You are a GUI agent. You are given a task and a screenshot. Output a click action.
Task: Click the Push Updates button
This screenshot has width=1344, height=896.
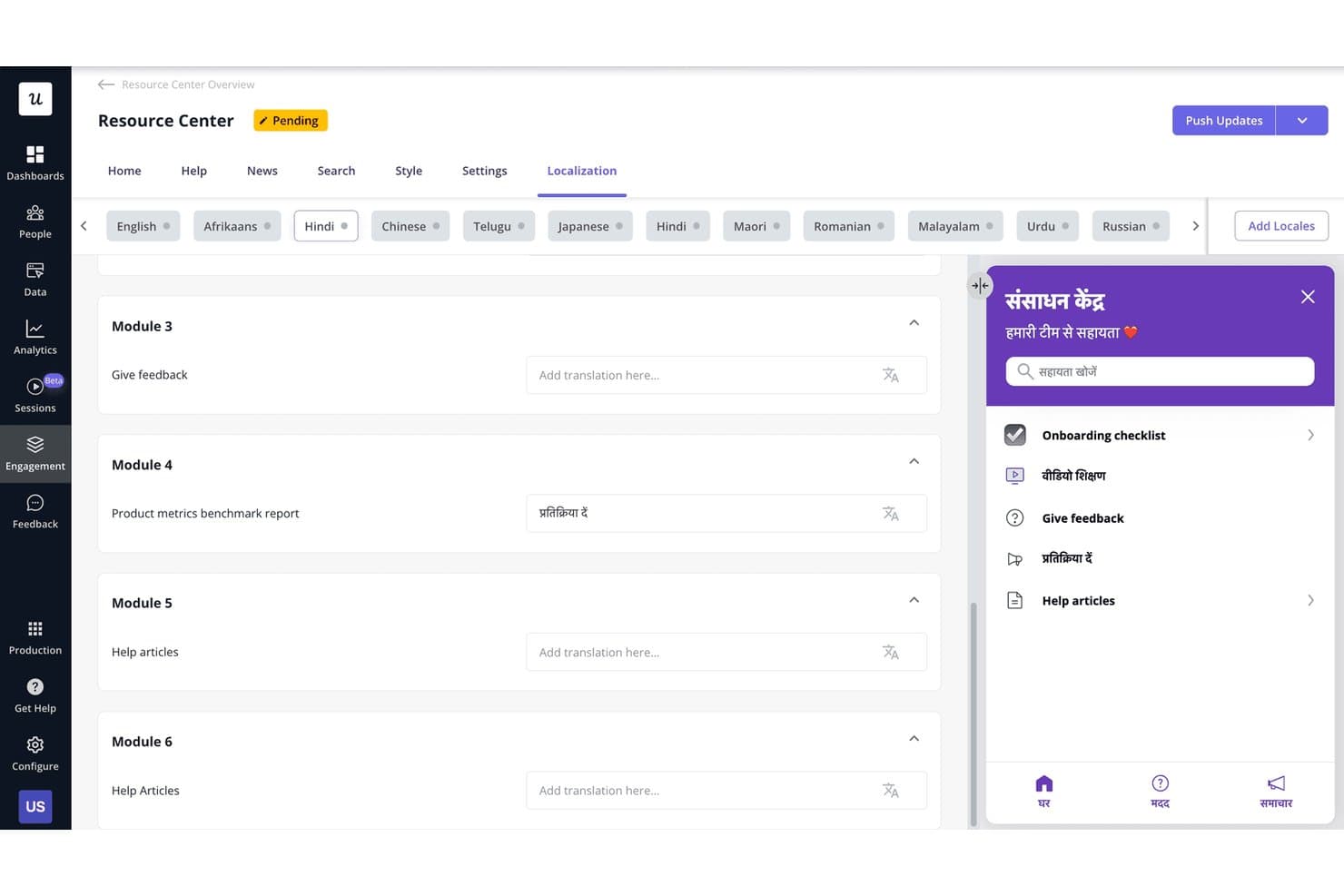click(1224, 121)
